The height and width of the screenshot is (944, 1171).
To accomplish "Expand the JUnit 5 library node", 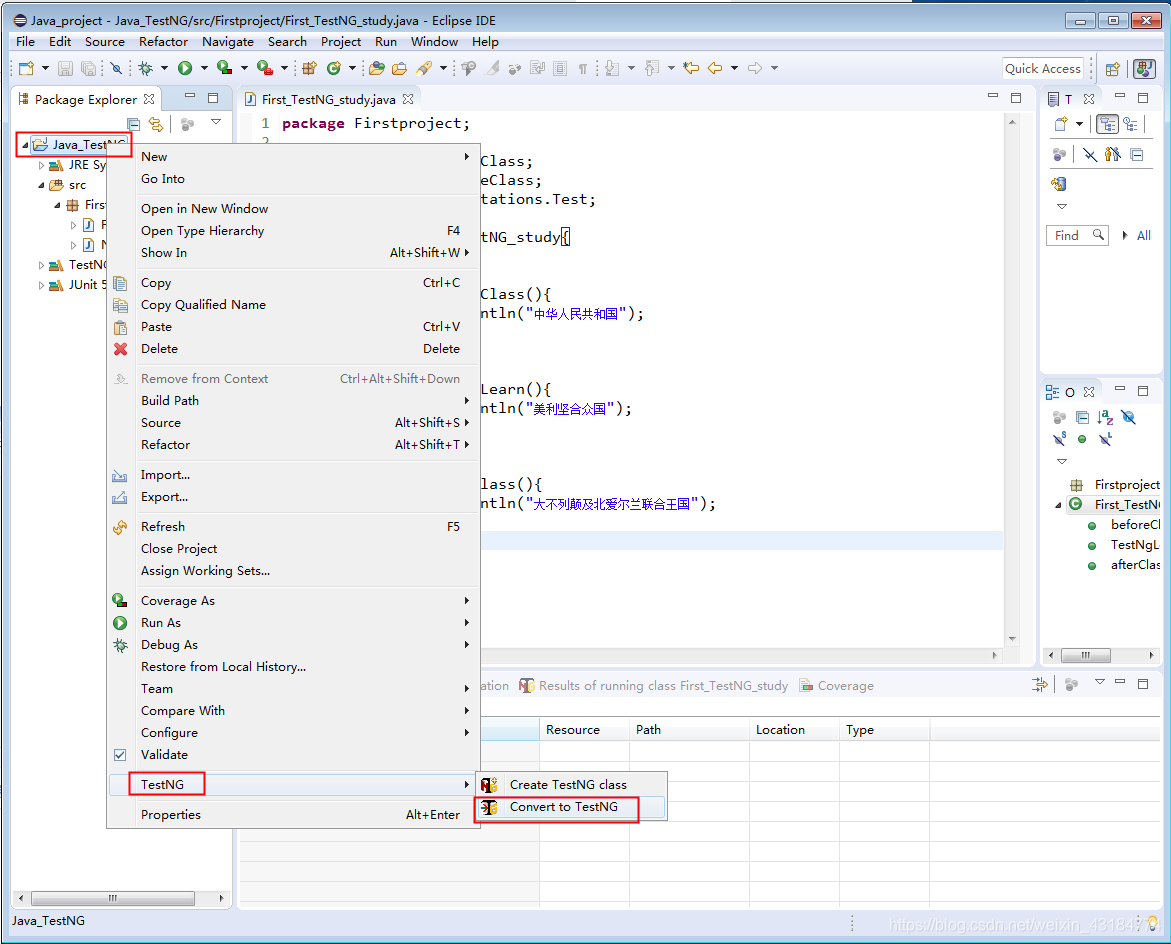I will 41,285.
